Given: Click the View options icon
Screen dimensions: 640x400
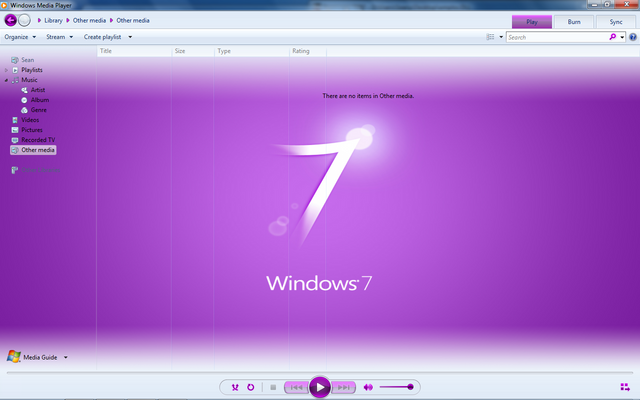Looking at the screenshot, I should point(490,37).
